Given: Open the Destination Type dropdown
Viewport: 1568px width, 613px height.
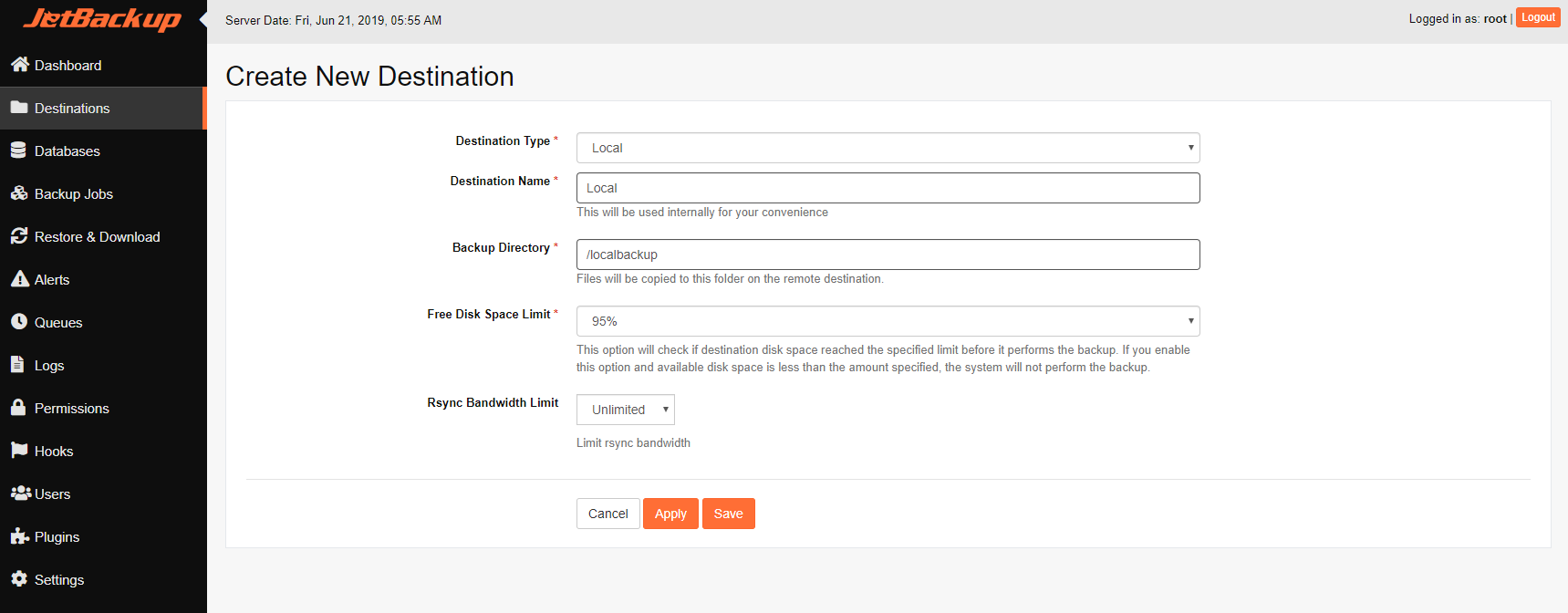Looking at the screenshot, I should tap(888, 148).
